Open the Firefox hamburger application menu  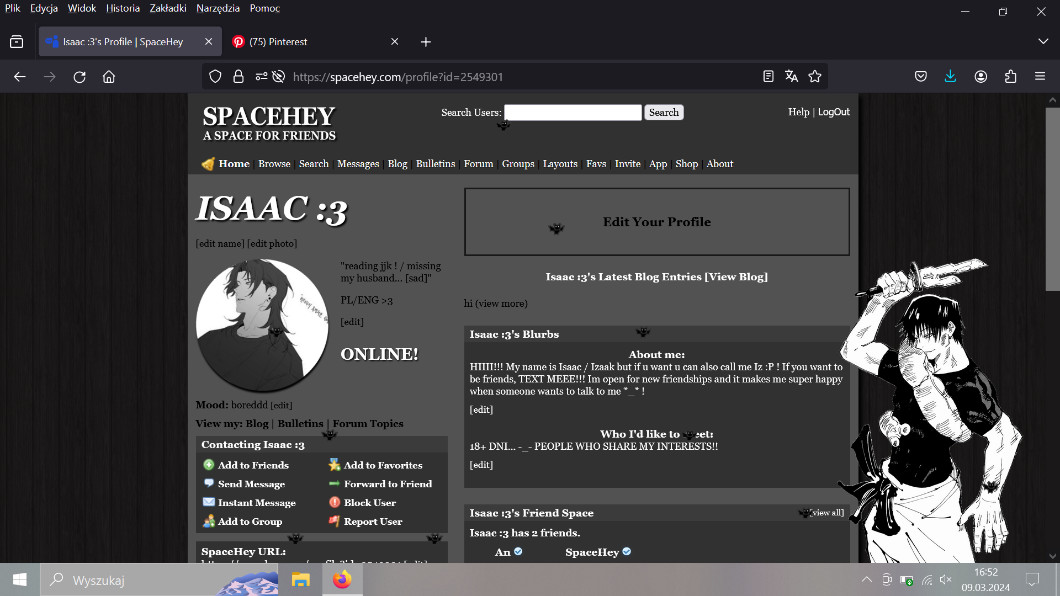tap(1040, 76)
